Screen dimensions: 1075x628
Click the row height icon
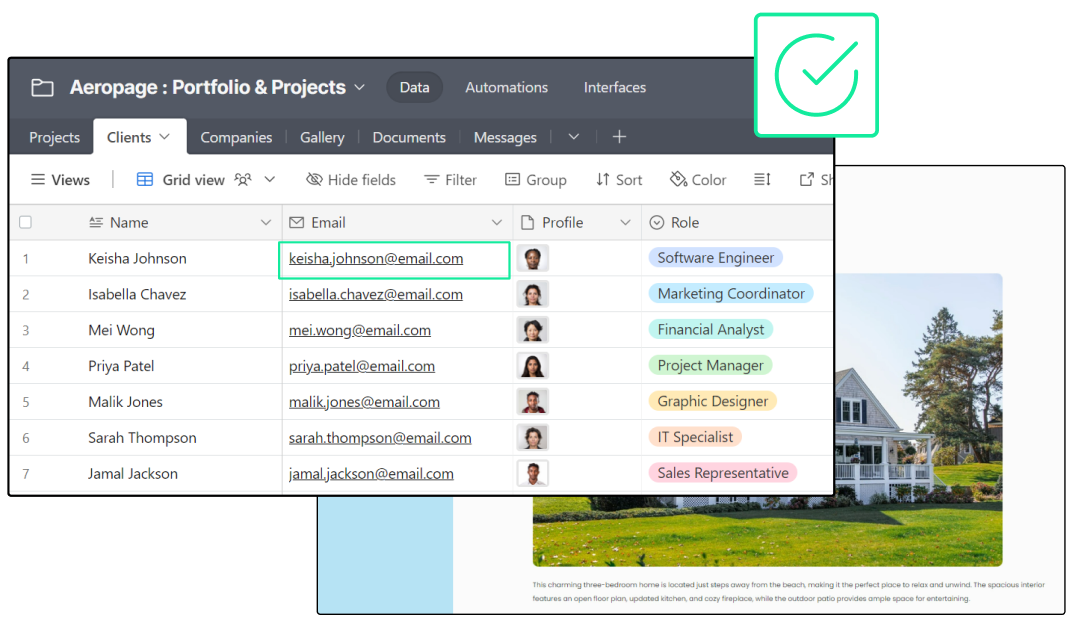click(762, 180)
